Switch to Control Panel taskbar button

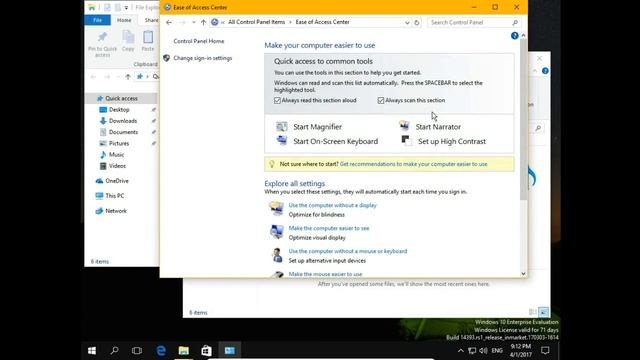tap(229, 351)
